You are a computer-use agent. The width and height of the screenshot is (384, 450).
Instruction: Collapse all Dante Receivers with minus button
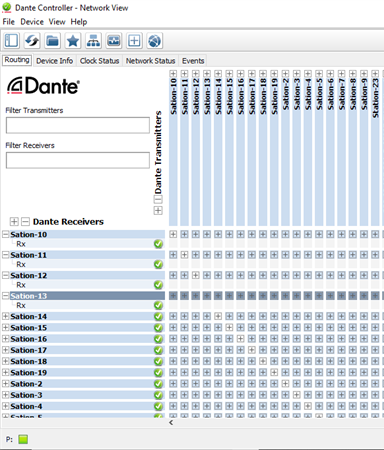coord(25,222)
